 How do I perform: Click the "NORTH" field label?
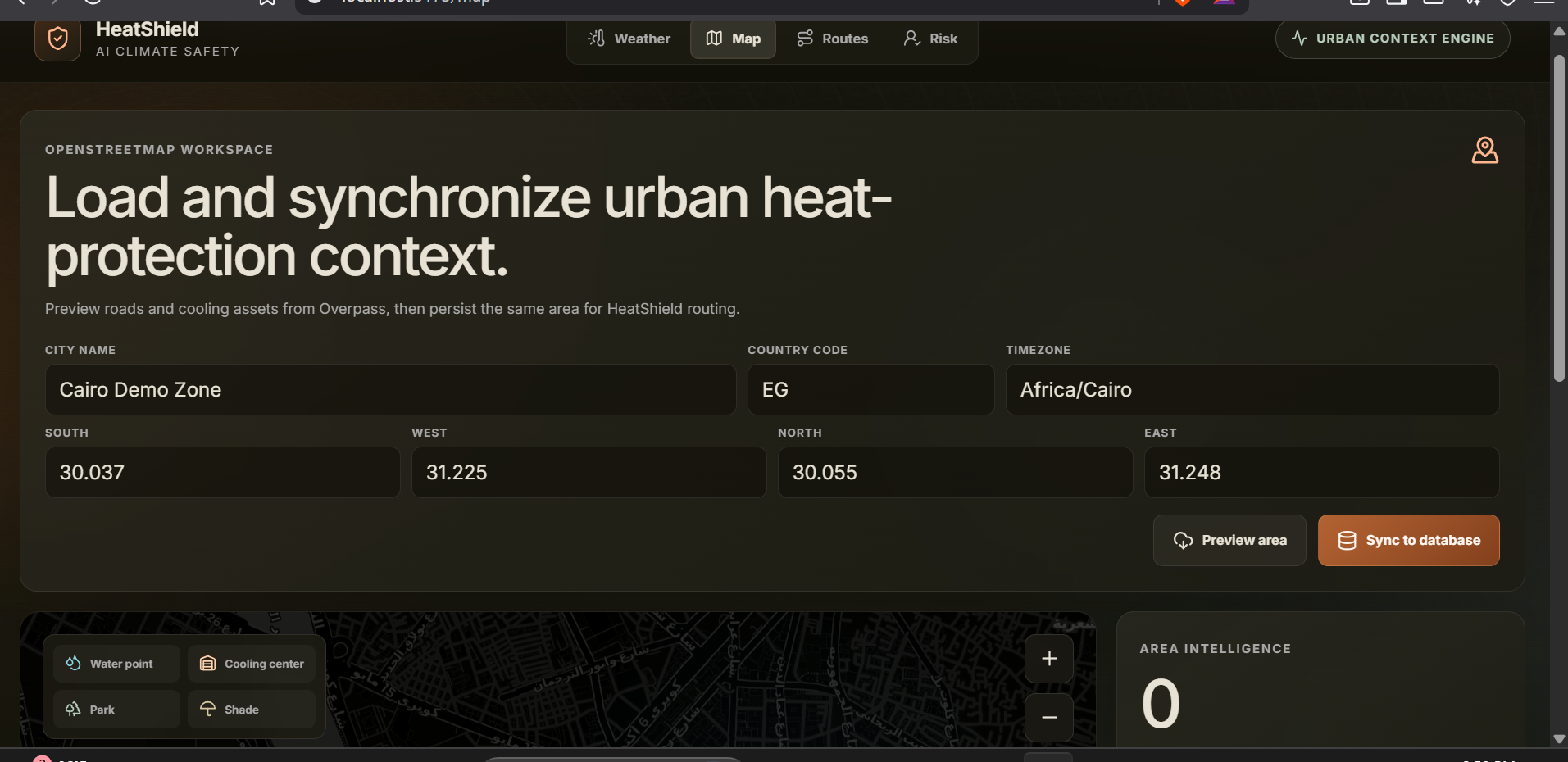tap(800, 433)
